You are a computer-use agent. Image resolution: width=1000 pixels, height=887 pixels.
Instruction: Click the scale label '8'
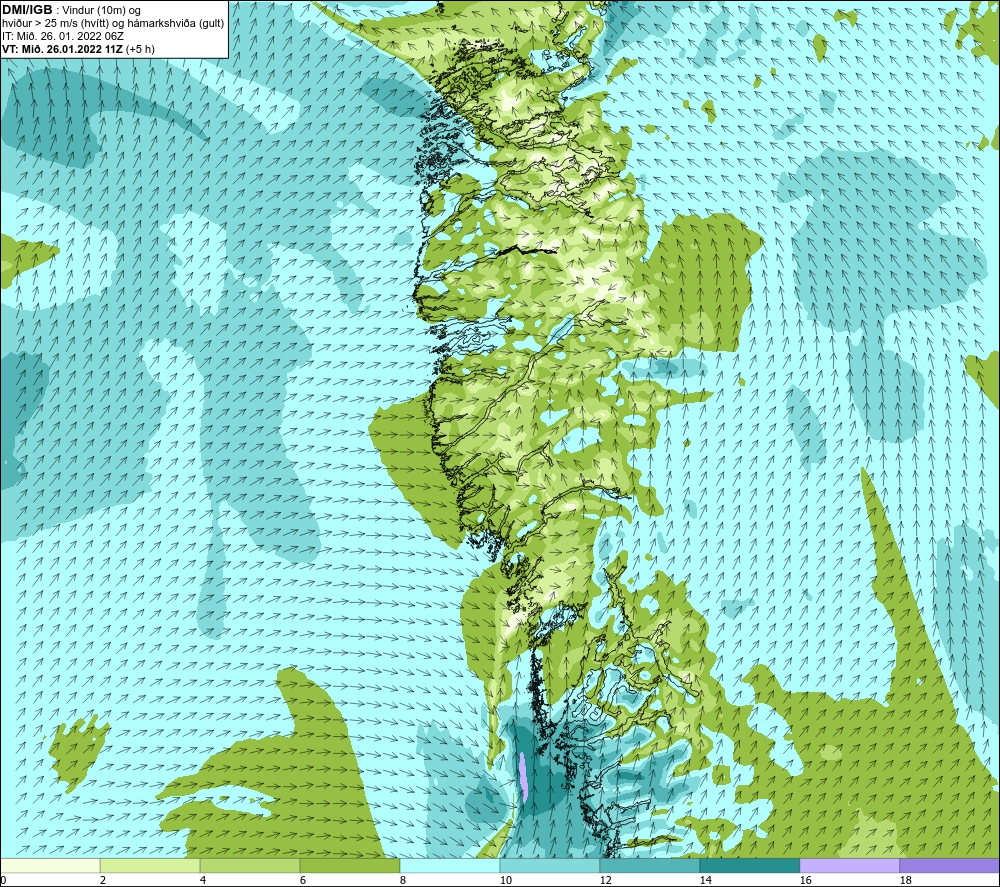point(403,880)
